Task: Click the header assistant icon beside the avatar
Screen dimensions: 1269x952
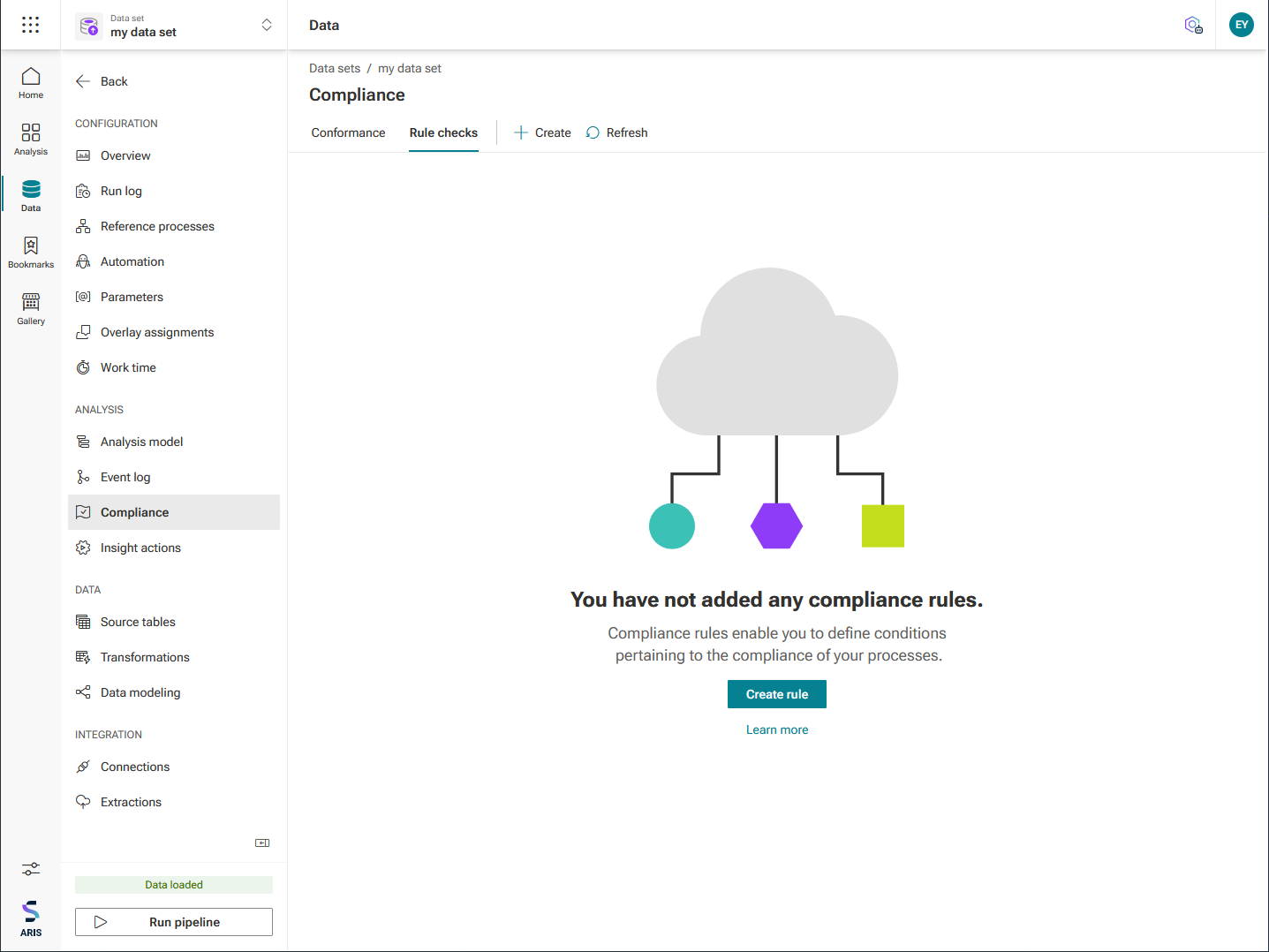Action: click(x=1193, y=25)
